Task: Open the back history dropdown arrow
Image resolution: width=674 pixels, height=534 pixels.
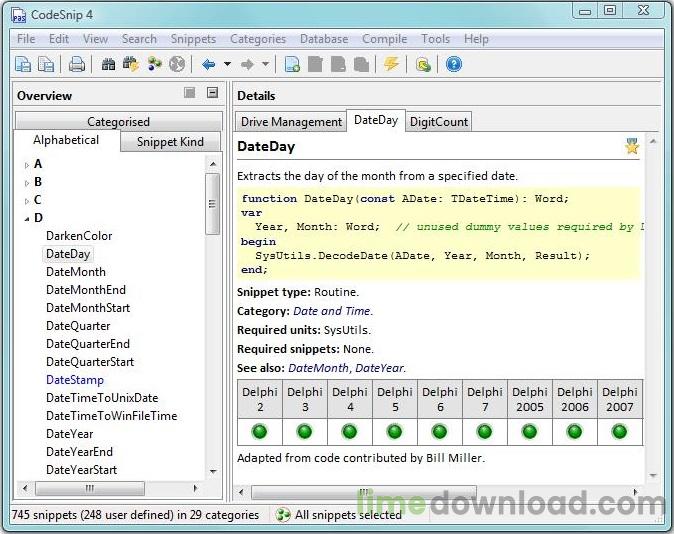Action: (x=227, y=64)
